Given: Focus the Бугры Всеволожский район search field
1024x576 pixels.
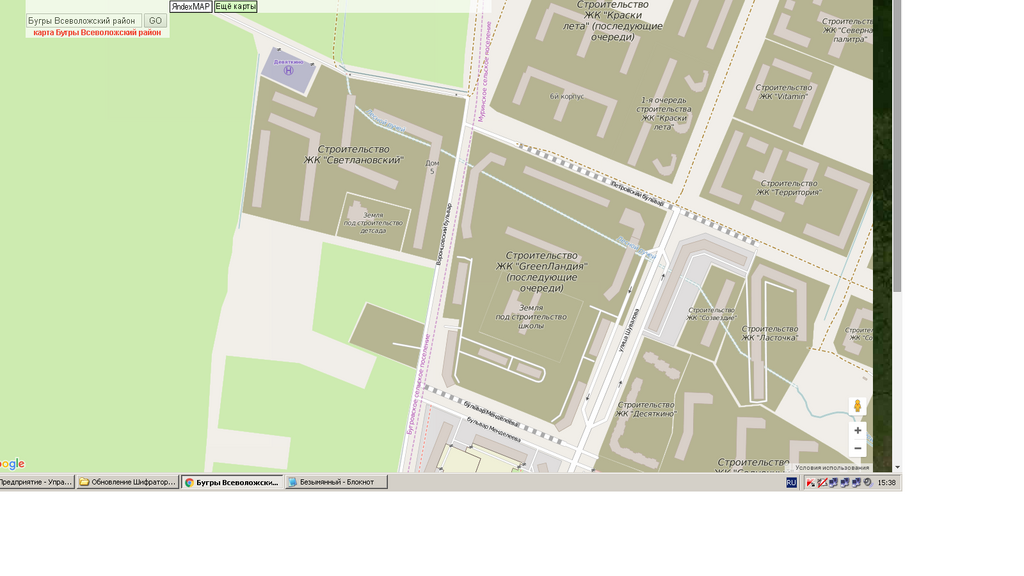Looking at the screenshot, I should [84, 21].
